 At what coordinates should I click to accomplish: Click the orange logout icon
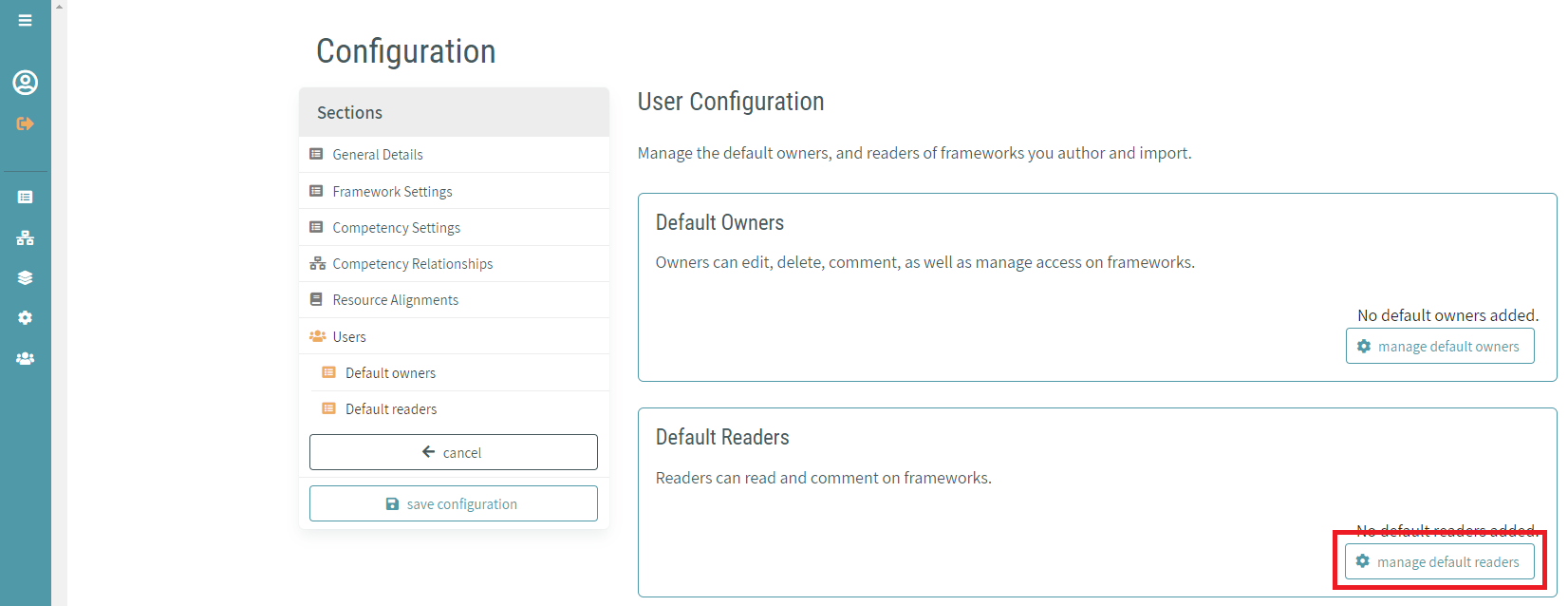click(25, 123)
